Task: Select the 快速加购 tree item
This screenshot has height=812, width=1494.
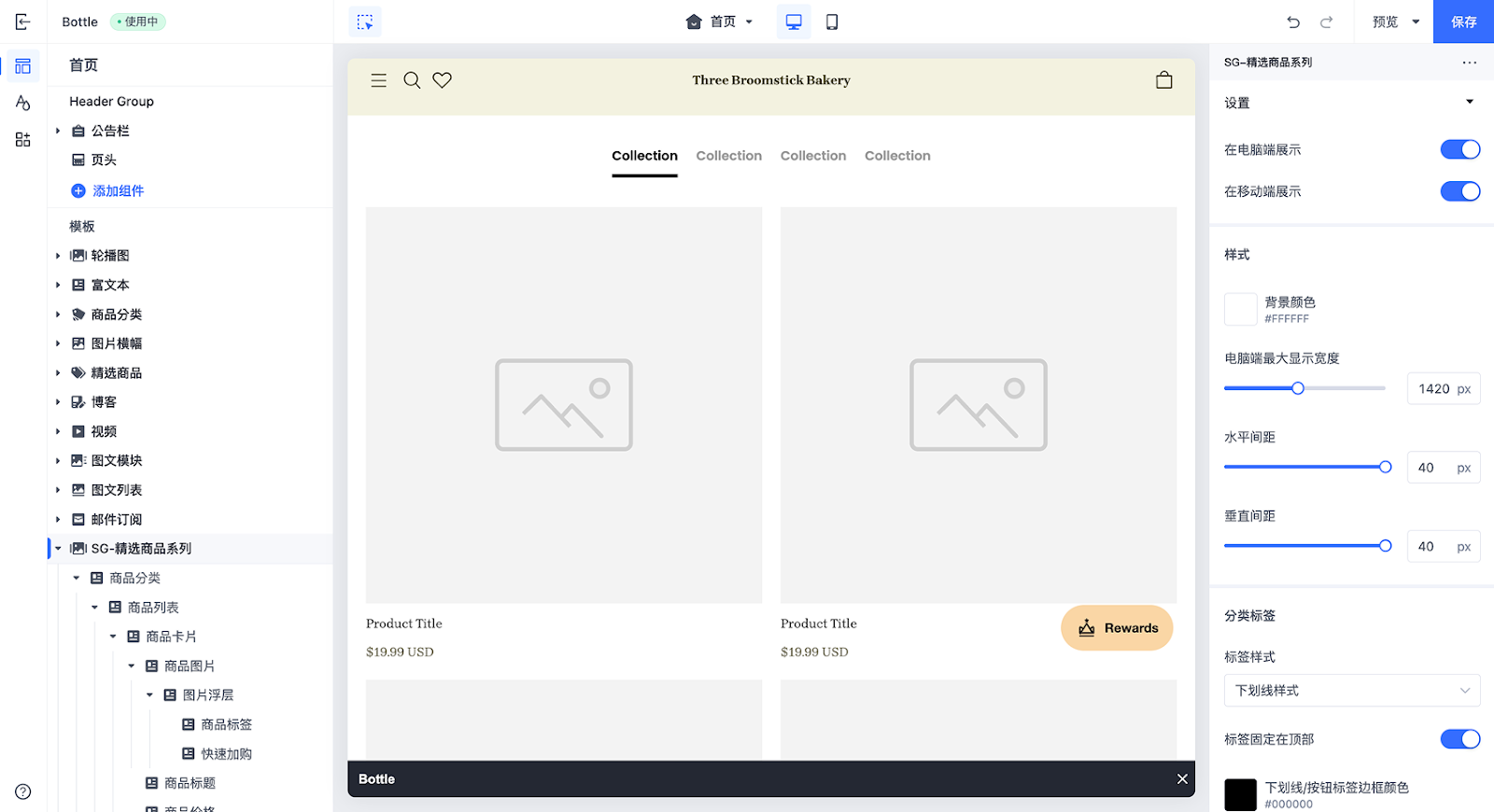Action: coord(227,754)
